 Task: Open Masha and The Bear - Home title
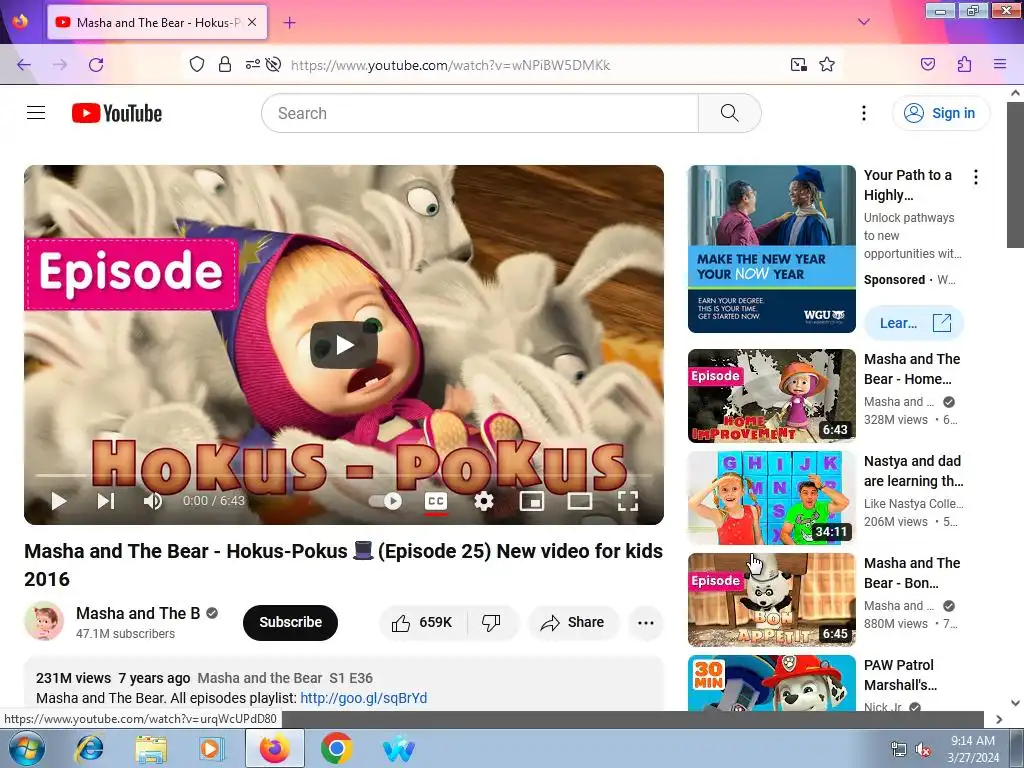coord(912,369)
